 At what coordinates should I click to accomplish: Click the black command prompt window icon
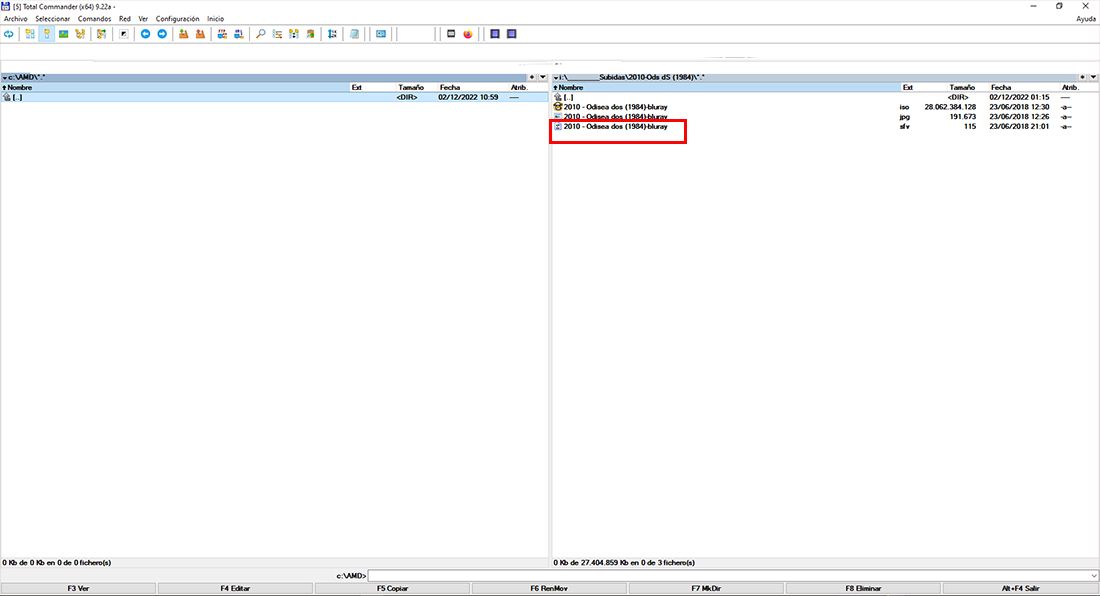[x=451, y=34]
